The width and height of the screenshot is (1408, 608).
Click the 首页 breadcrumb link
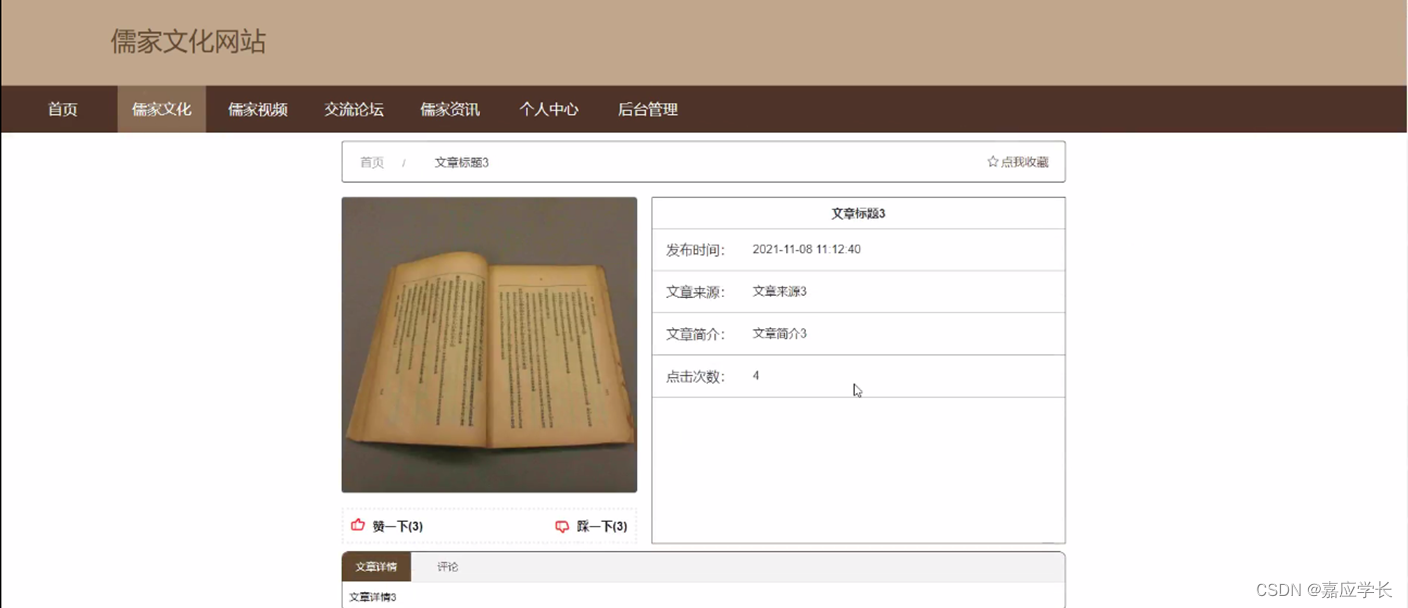tap(372, 162)
